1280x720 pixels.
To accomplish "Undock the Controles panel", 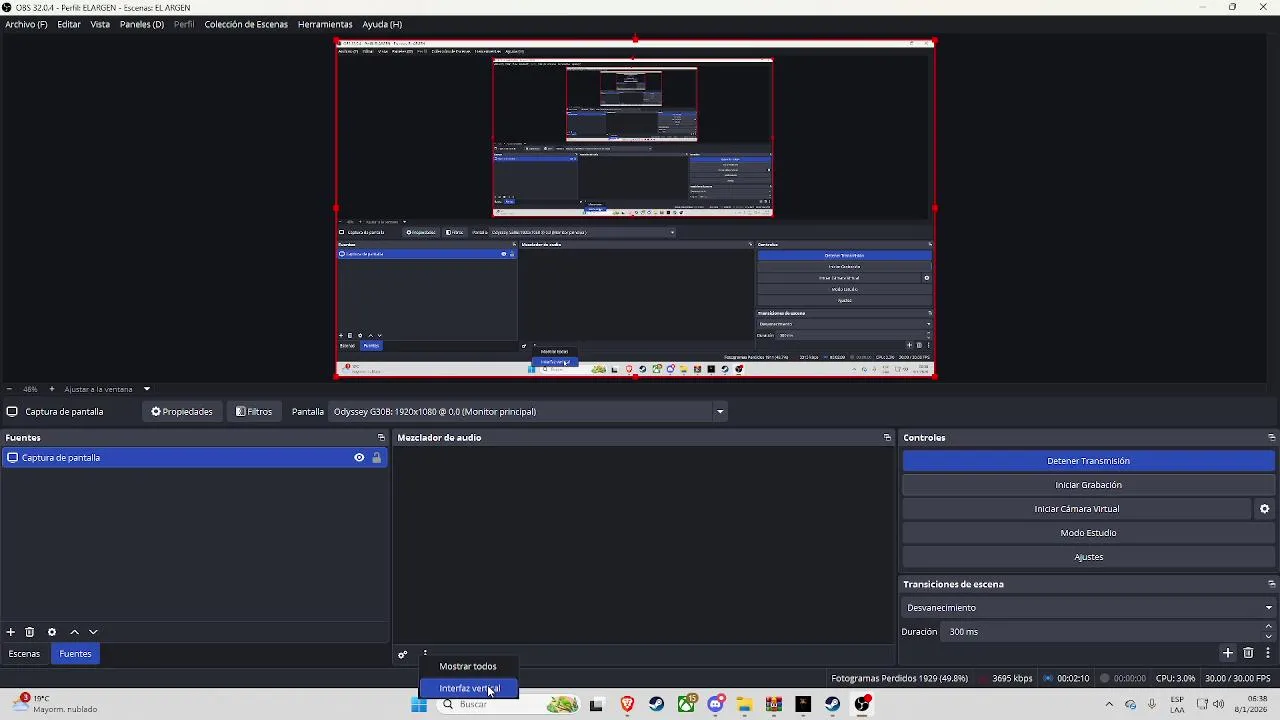I will 1271,437.
